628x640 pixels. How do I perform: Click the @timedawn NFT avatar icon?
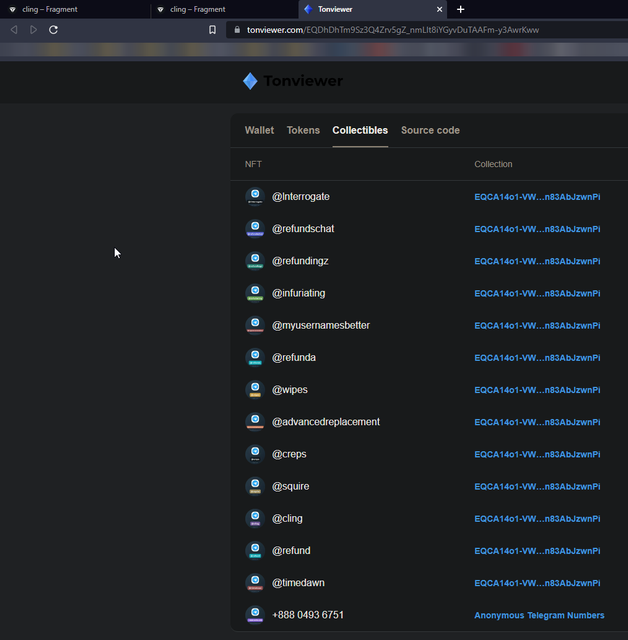pos(255,583)
